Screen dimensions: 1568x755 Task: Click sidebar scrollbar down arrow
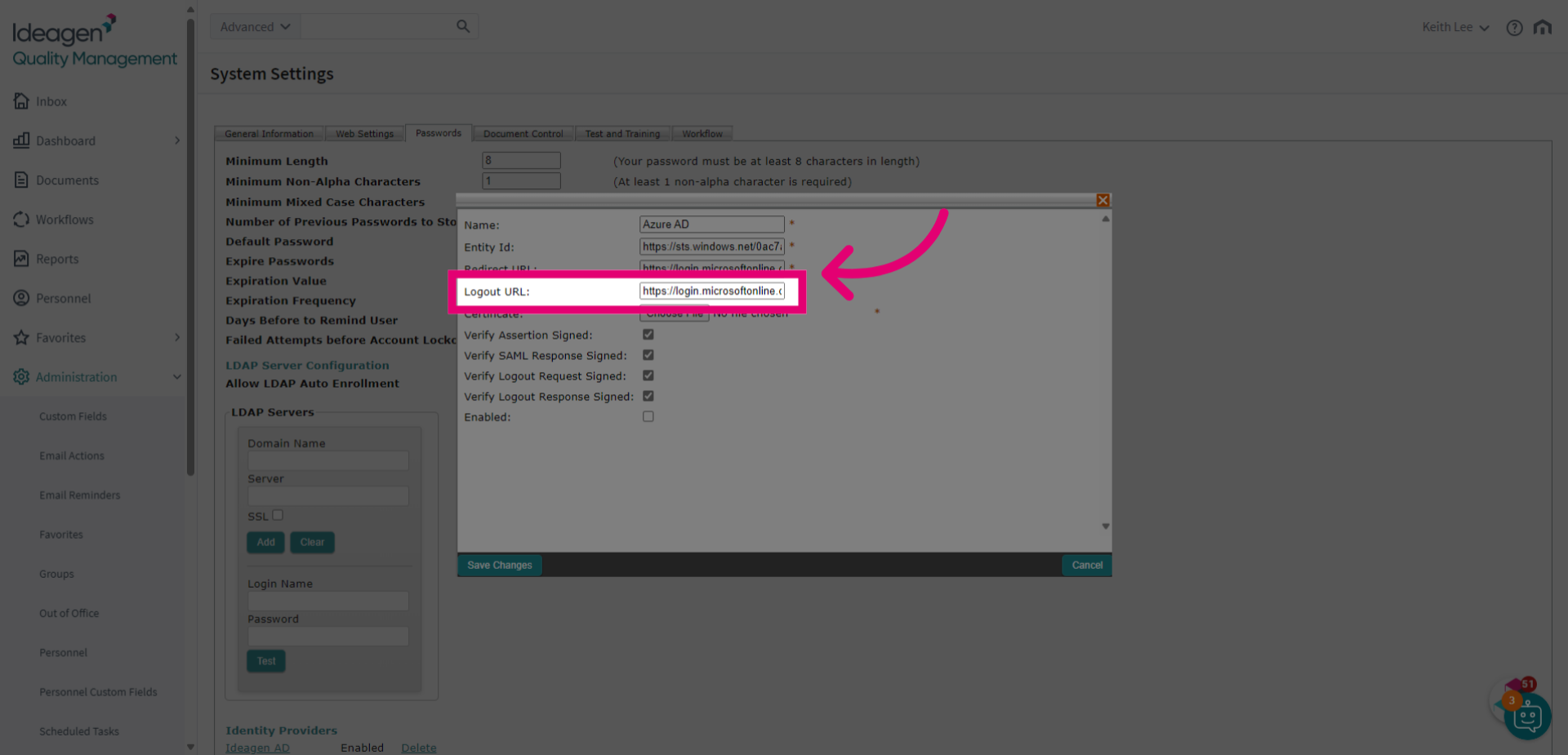[x=190, y=747]
